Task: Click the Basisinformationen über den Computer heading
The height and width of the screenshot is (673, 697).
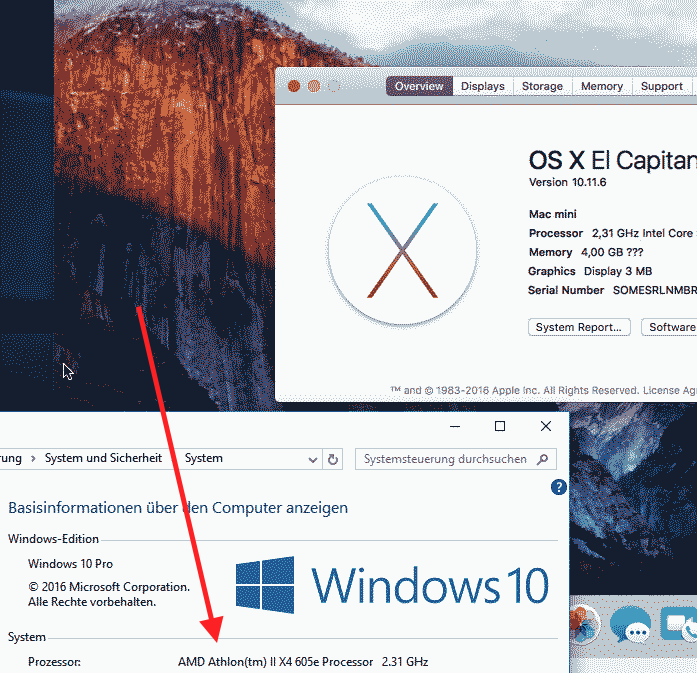Action: (178, 508)
